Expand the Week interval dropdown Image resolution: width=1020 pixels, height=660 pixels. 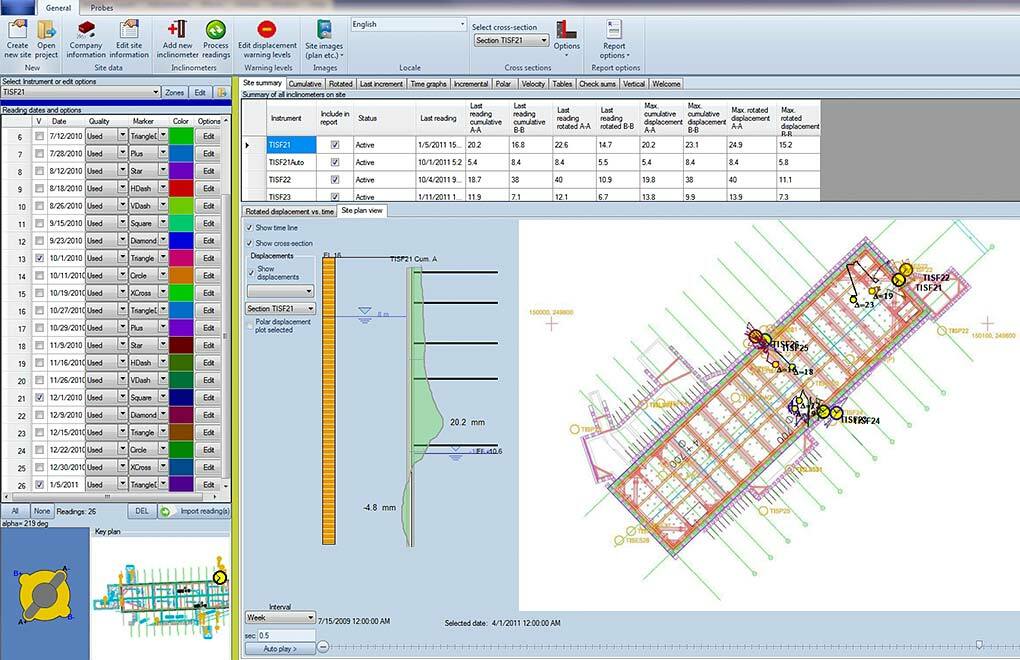coord(309,618)
